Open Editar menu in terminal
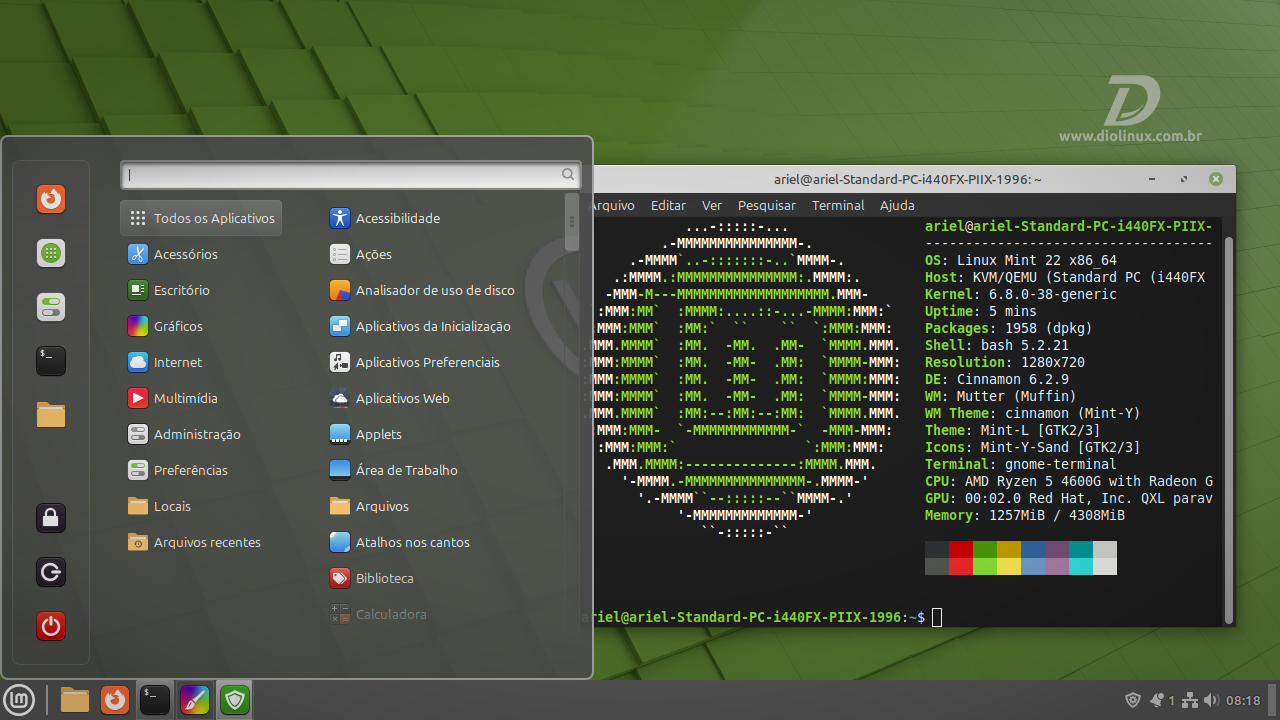Image resolution: width=1280 pixels, height=720 pixels. pos(668,205)
